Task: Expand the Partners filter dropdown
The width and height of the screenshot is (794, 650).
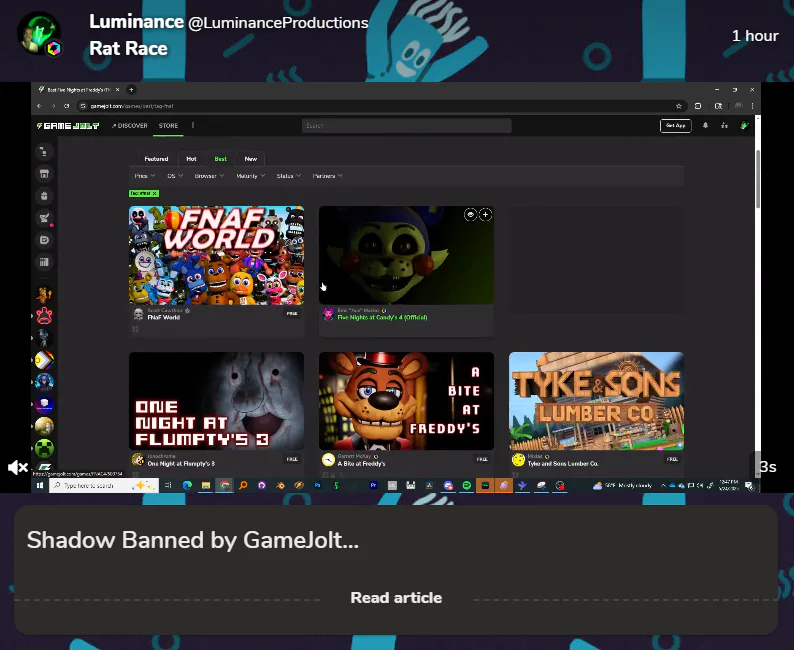Action: click(328, 176)
